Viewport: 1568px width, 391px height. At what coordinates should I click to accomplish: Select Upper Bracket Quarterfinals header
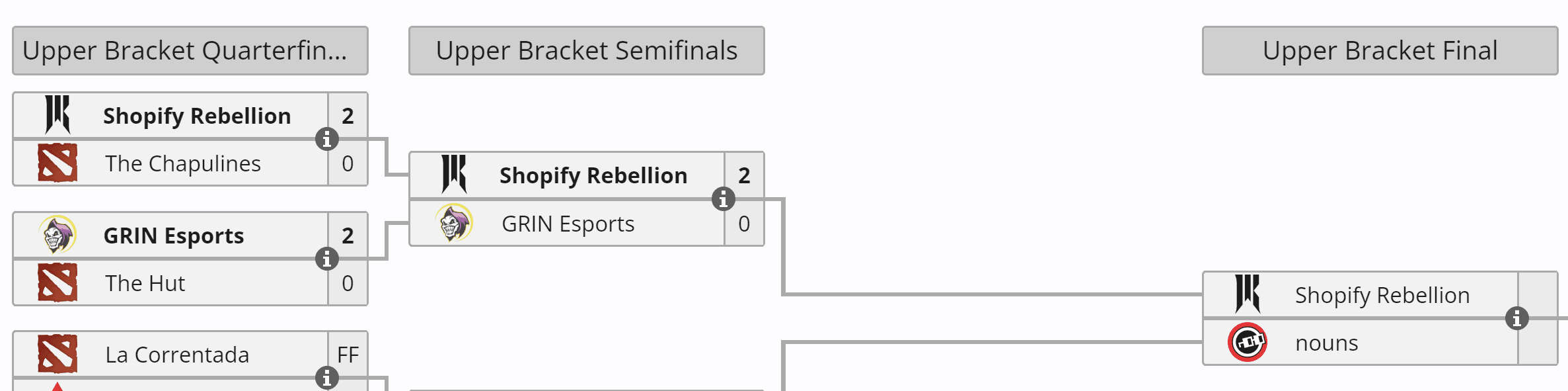[x=190, y=51]
